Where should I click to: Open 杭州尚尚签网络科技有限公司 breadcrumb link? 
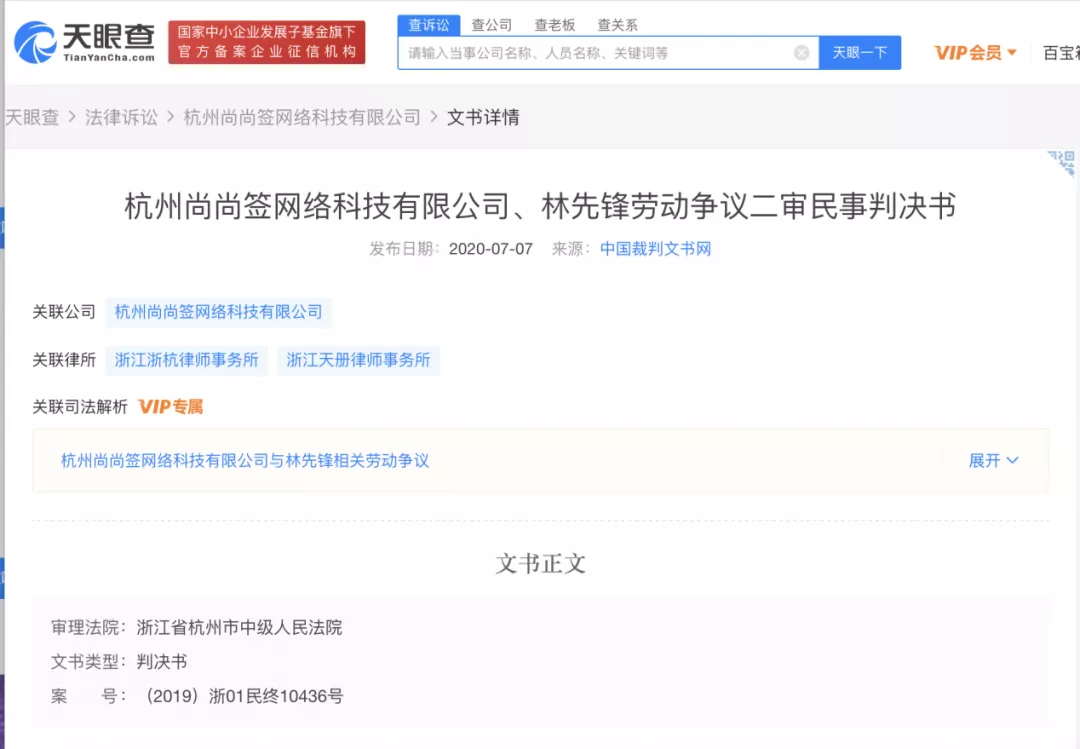coord(302,117)
